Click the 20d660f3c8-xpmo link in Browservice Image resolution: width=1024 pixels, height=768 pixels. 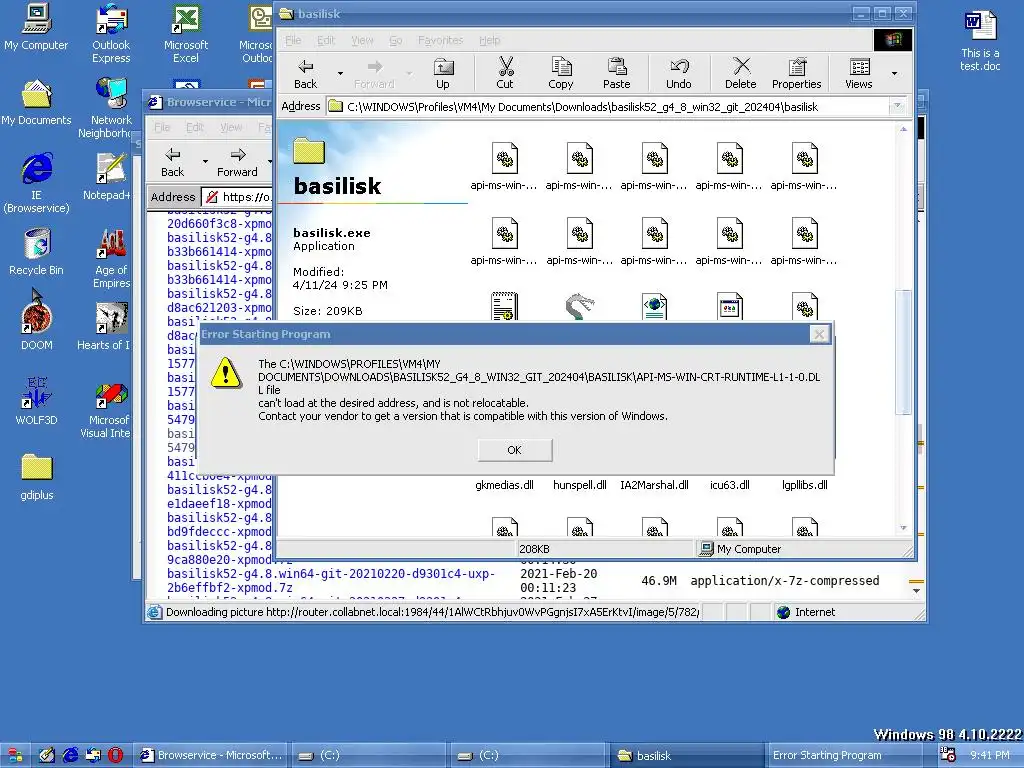[219, 223]
